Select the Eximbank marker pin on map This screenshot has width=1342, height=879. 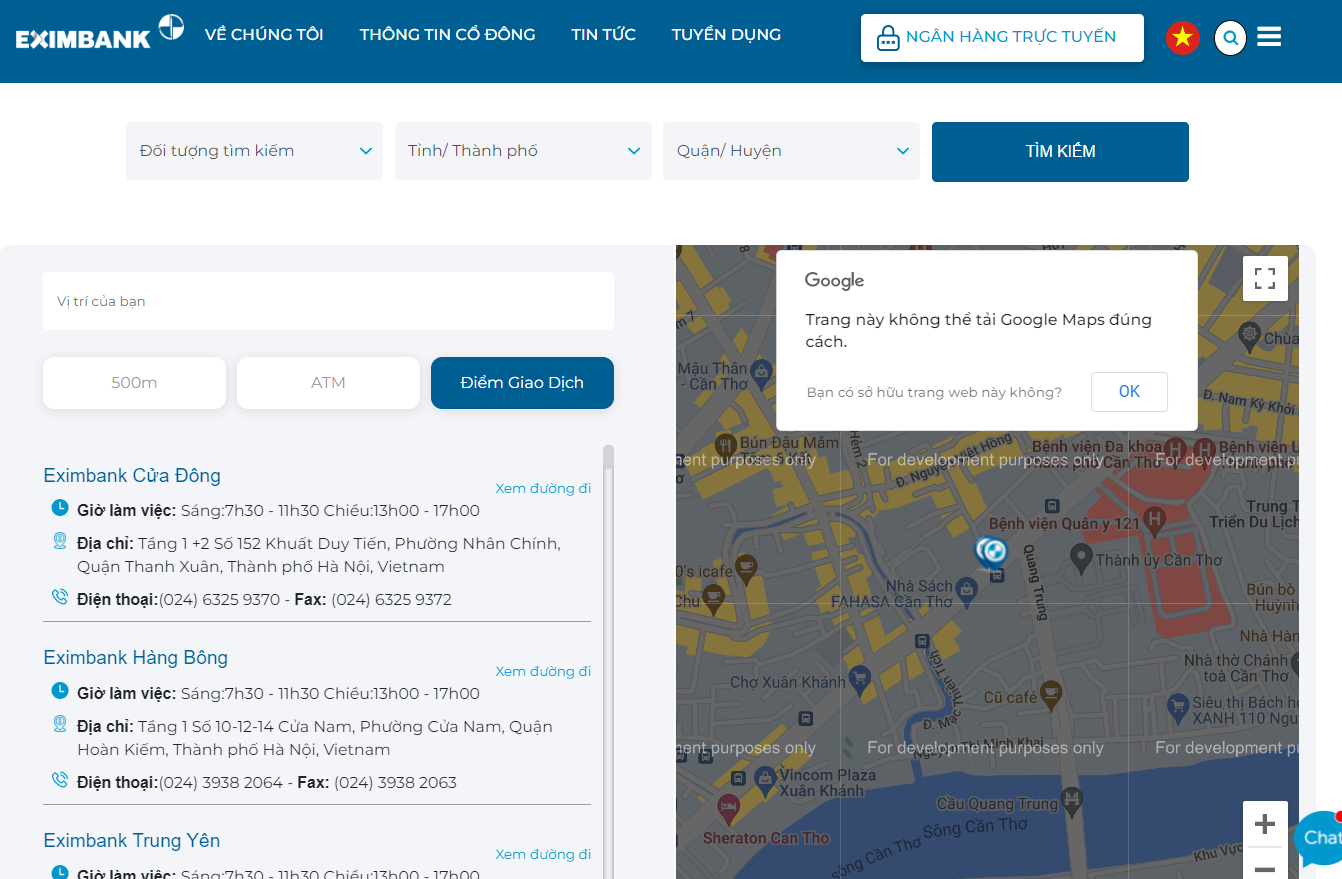click(991, 551)
